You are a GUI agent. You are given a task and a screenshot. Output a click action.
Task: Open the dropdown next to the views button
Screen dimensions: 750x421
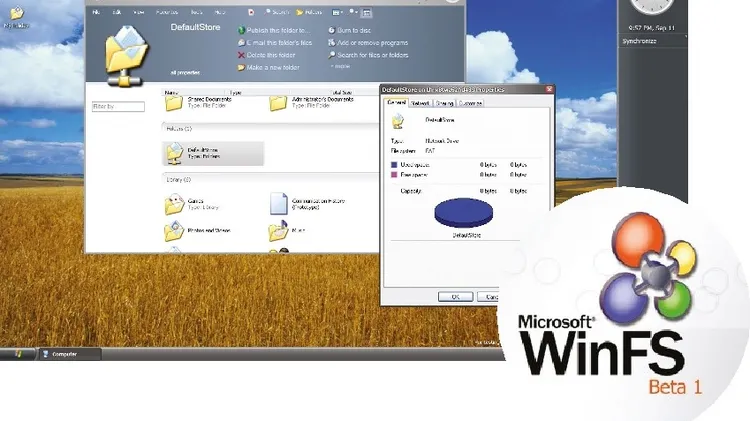[353, 12]
